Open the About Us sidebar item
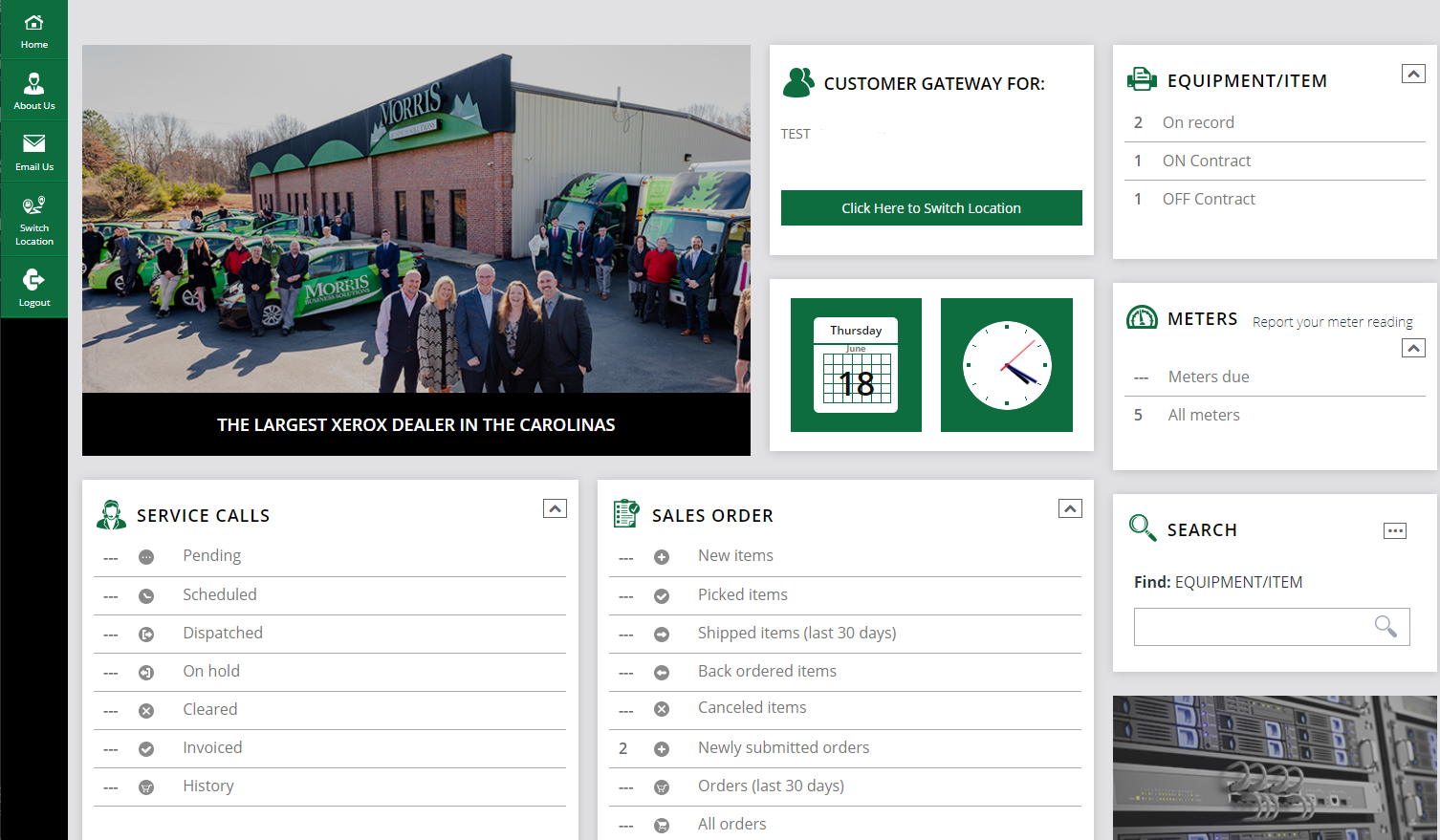 click(34, 92)
